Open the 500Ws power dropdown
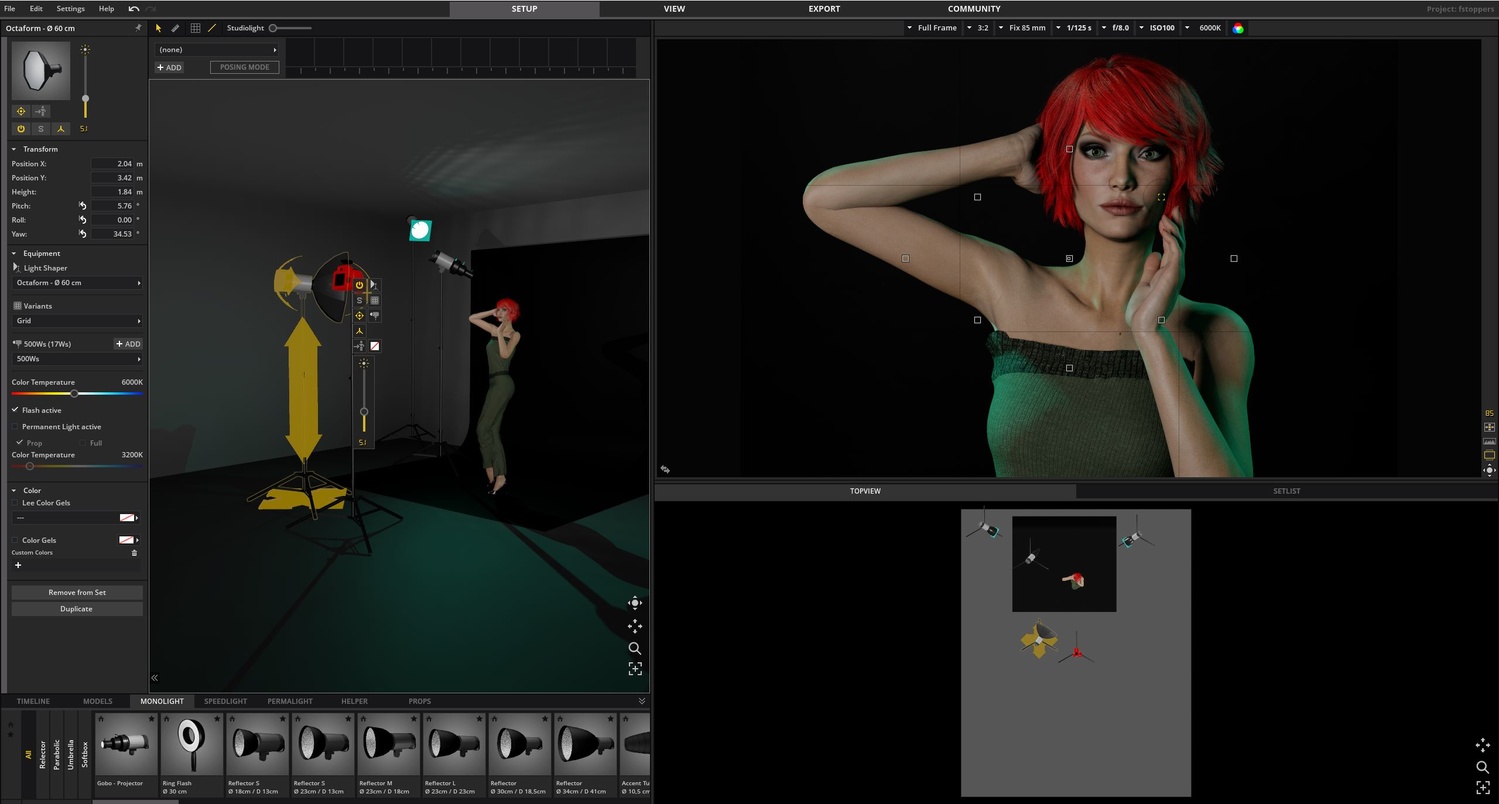 tap(76, 359)
